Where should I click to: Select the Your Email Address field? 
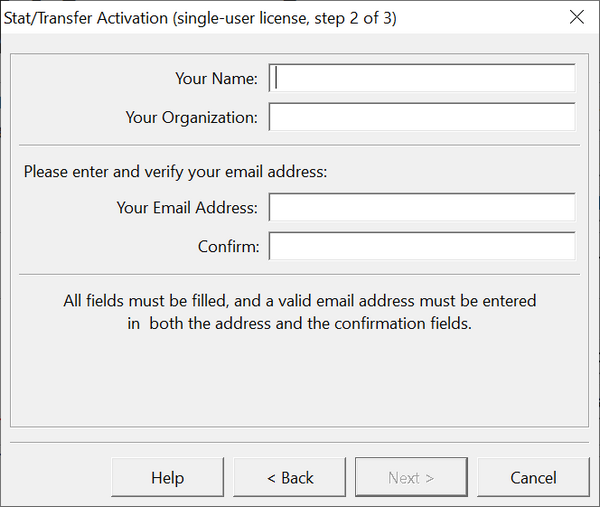tap(421, 207)
